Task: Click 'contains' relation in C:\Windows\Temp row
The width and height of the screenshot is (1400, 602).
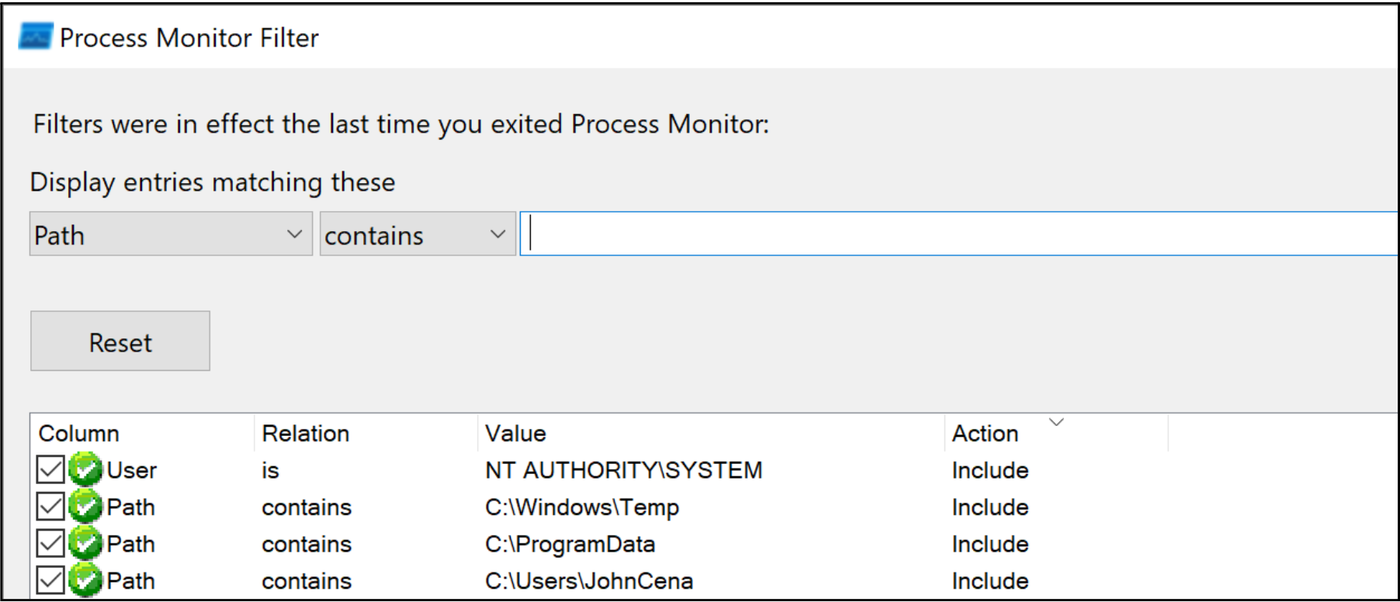Action: coord(306,507)
